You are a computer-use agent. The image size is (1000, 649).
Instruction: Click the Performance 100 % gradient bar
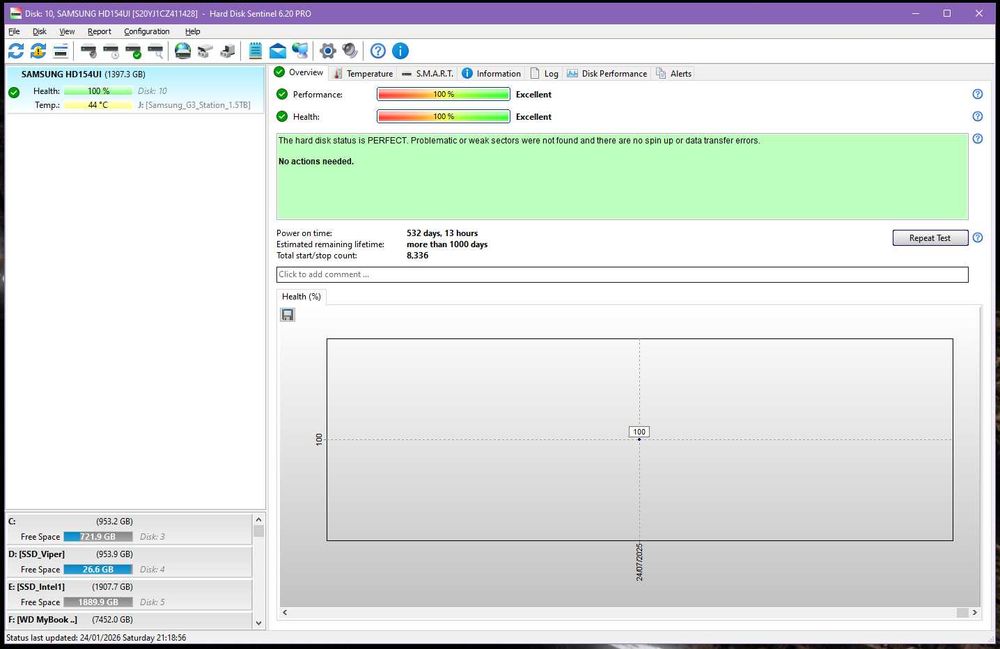click(443, 94)
